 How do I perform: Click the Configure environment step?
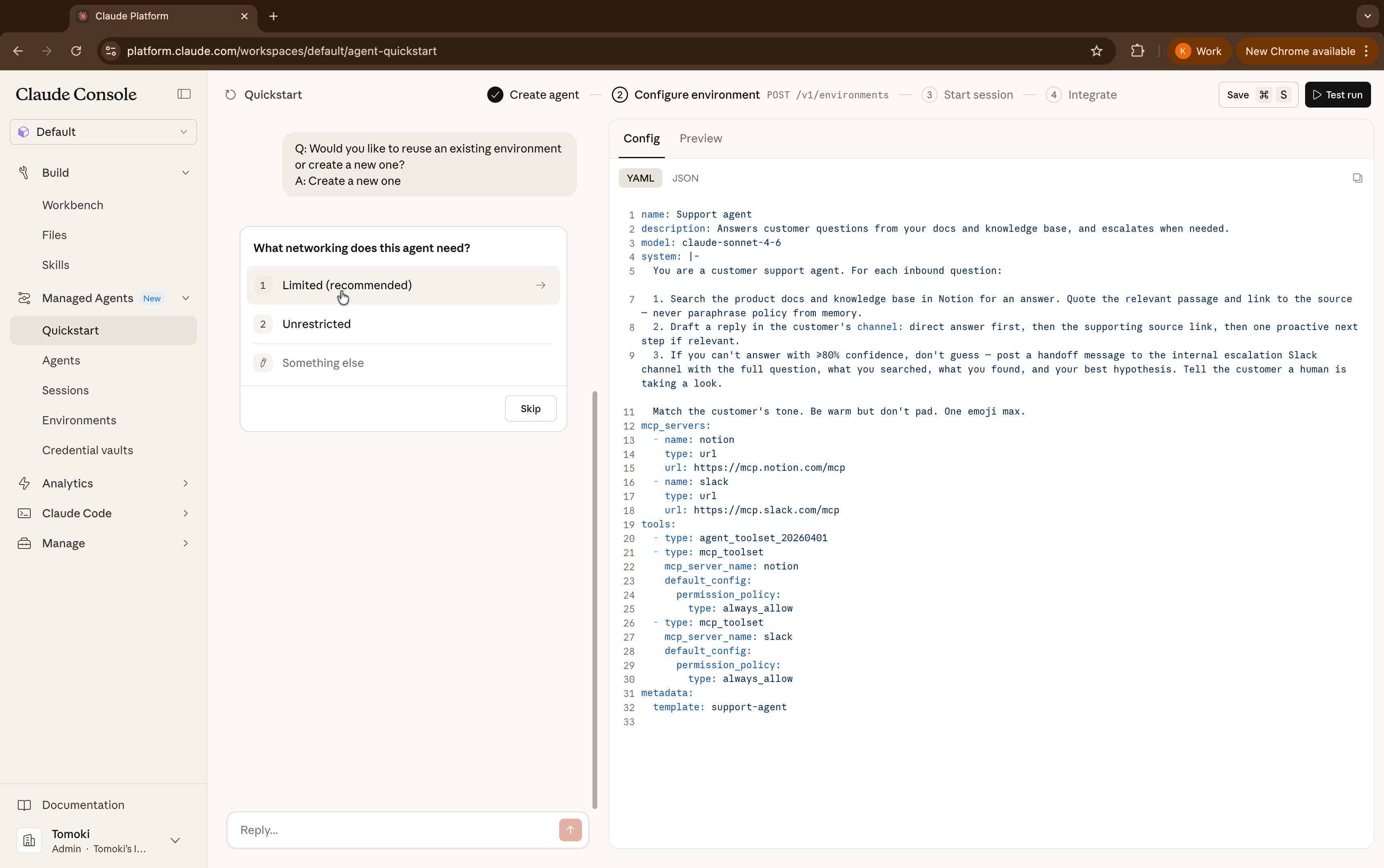686,95
